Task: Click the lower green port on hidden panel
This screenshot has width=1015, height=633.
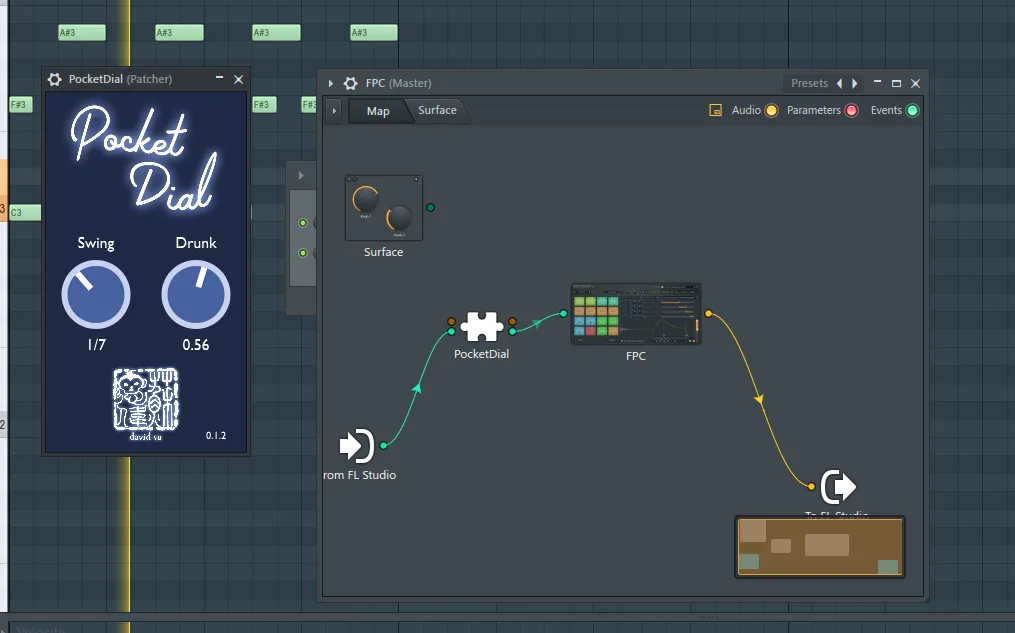Action: 302,253
